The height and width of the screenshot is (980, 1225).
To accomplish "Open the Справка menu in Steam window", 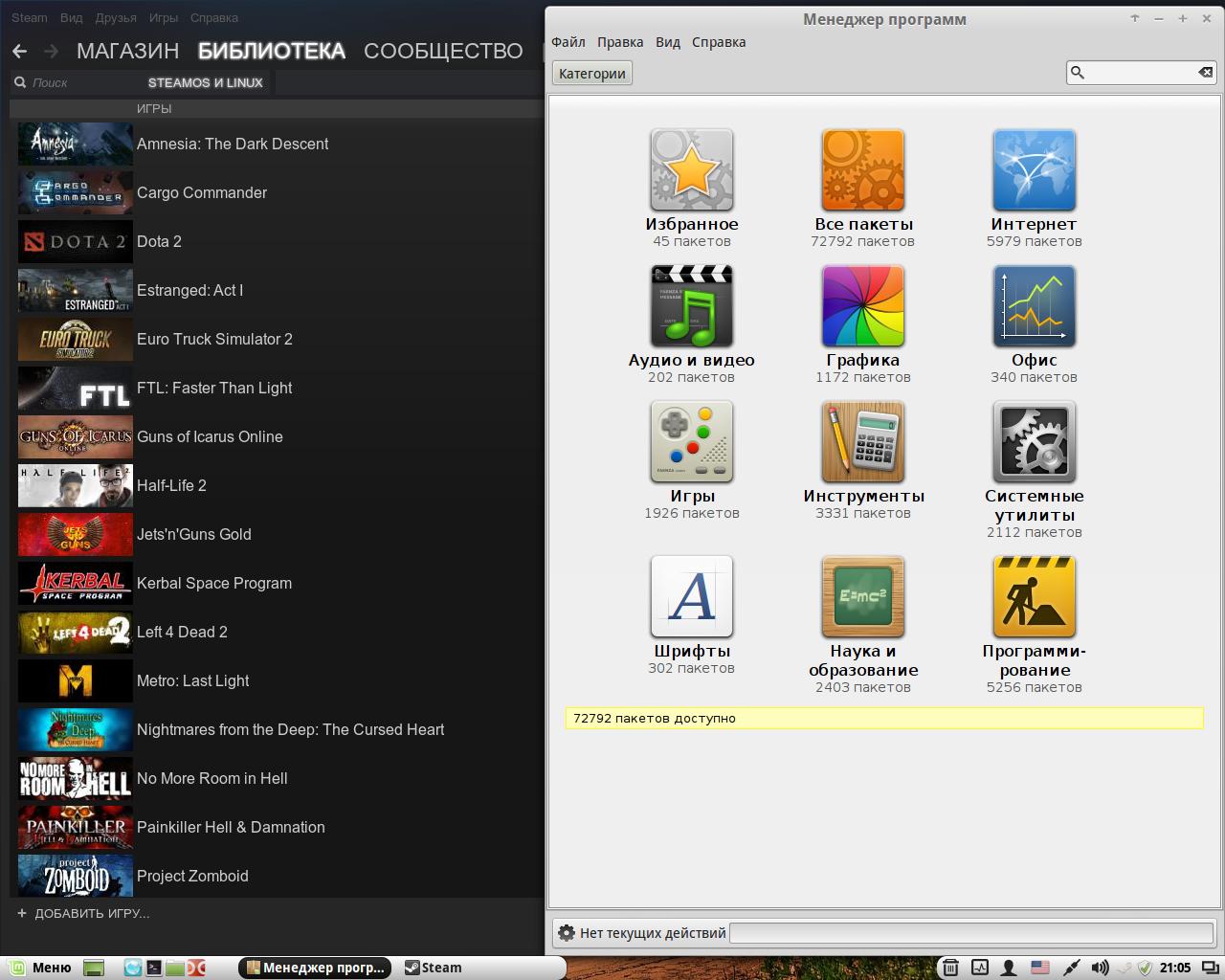I will point(214,18).
